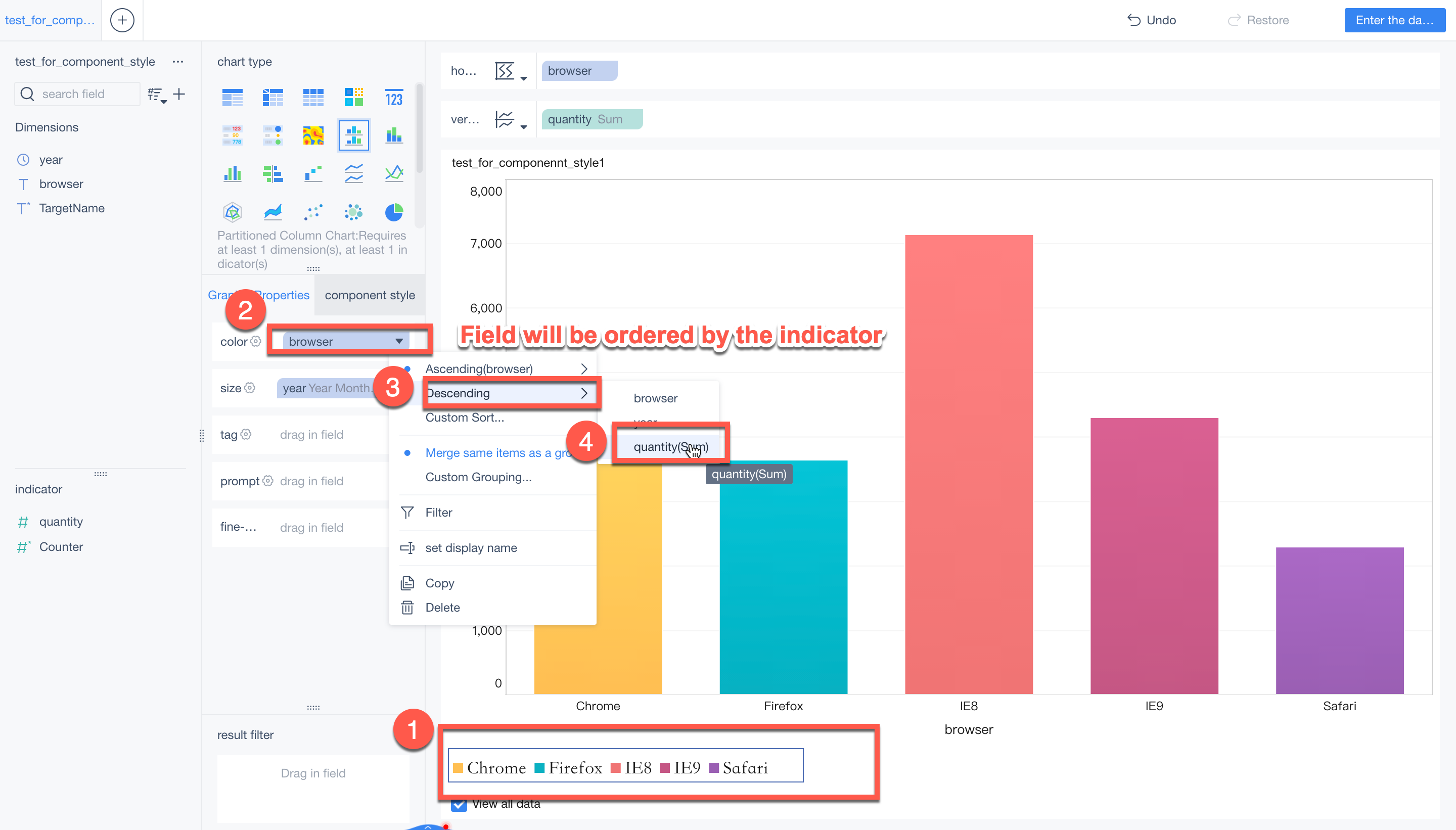The width and height of the screenshot is (1456, 830).
Task: Open the size settings gear icon
Action: [x=250, y=388]
